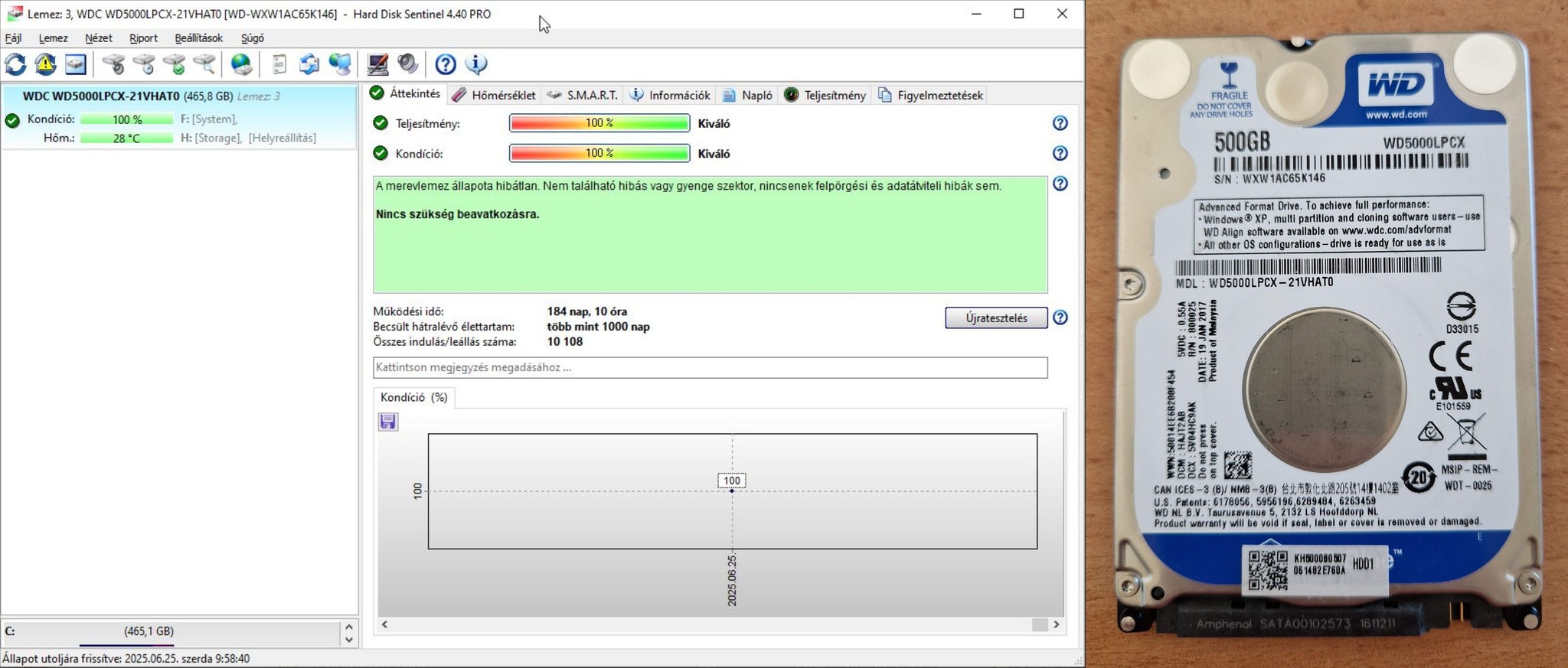This screenshot has height=668, width=1568.
Task: Switch to the Információk tab
Action: (670, 95)
